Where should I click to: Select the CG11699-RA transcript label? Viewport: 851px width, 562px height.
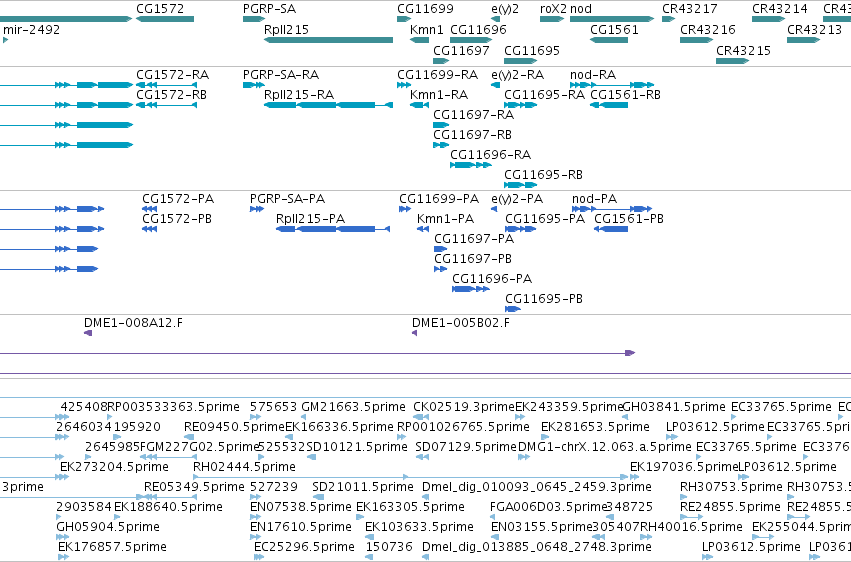[437, 74]
